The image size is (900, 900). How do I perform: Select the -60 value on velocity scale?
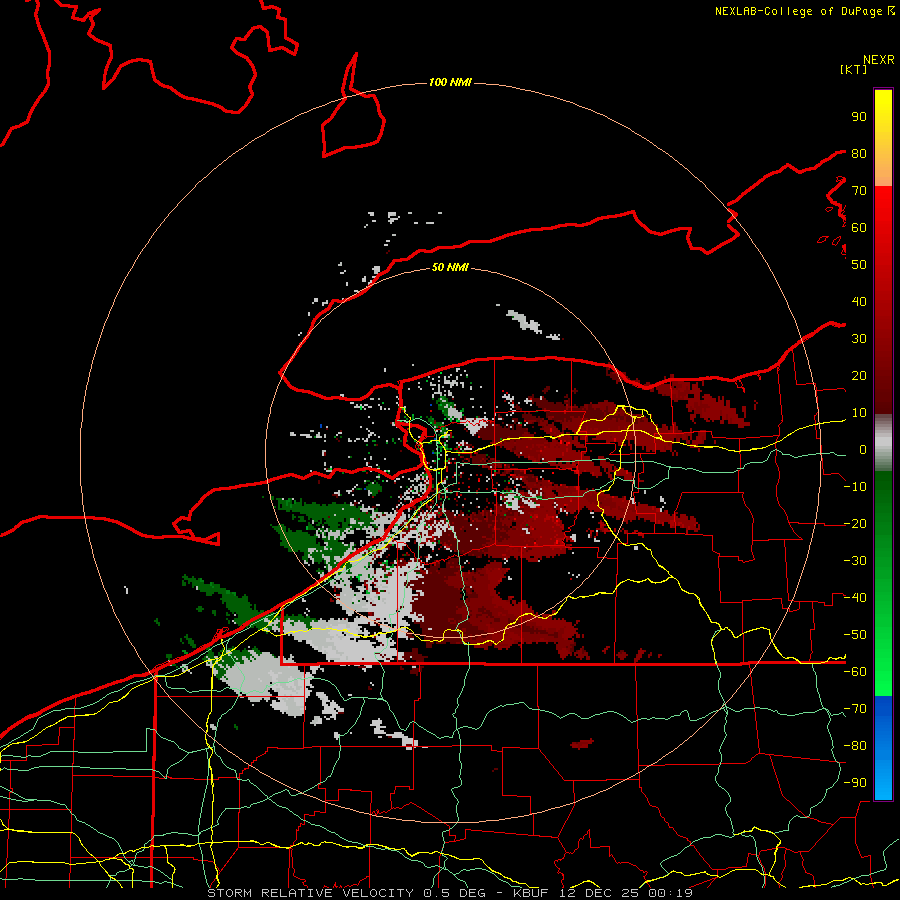coord(855,672)
